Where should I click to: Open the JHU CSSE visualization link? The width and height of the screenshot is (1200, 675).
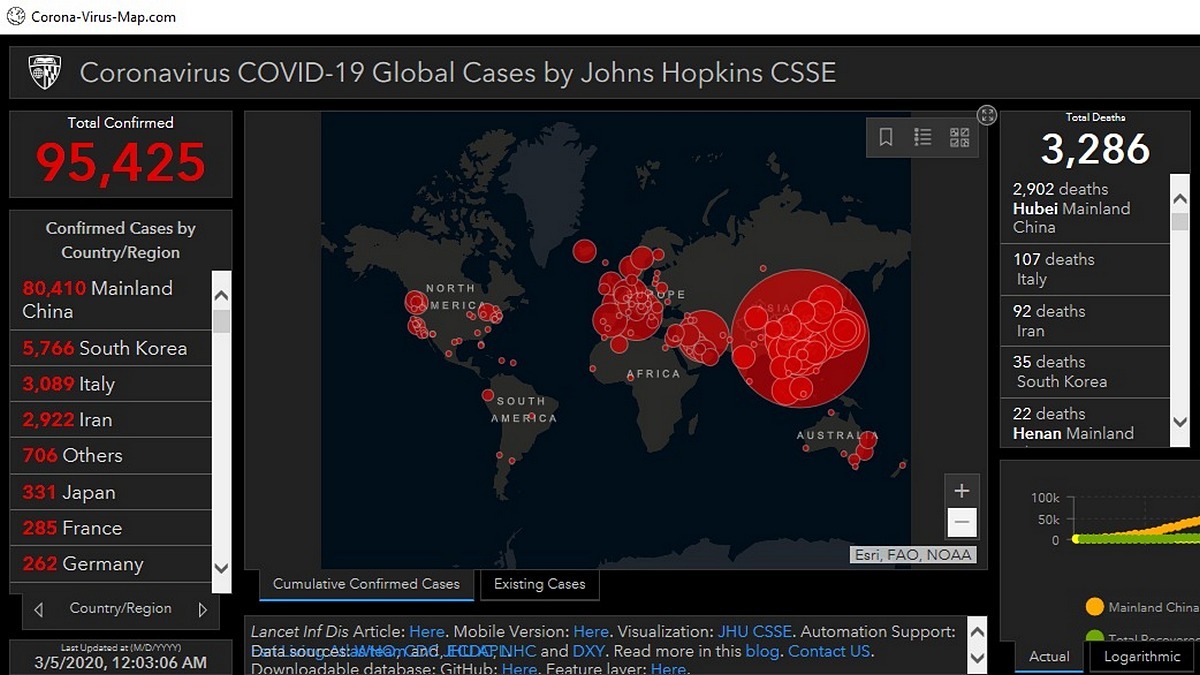[755, 631]
